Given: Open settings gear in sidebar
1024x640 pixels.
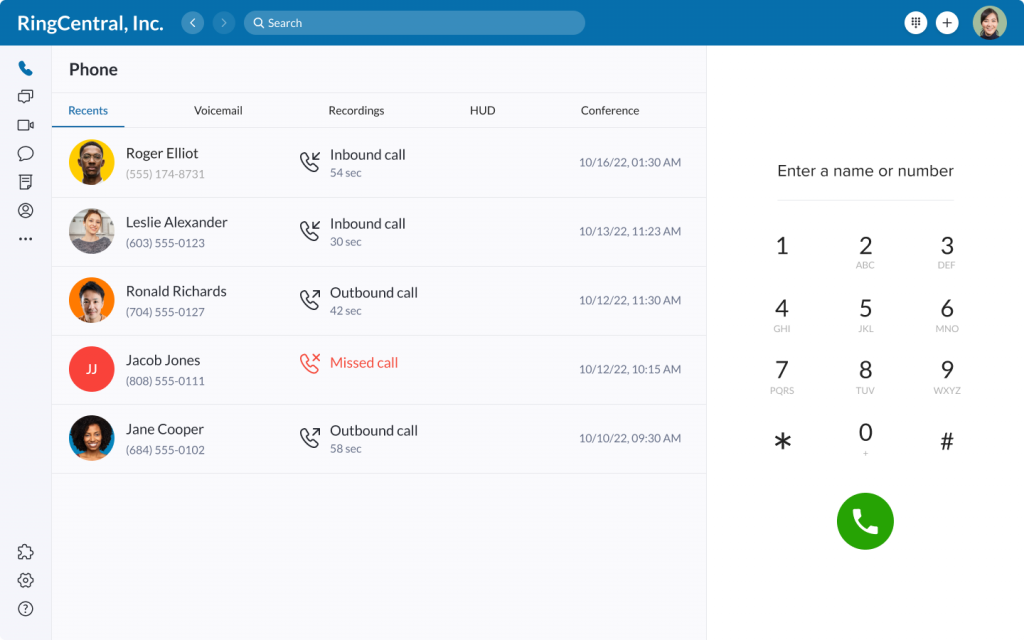Looking at the screenshot, I should click(x=26, y=580).
